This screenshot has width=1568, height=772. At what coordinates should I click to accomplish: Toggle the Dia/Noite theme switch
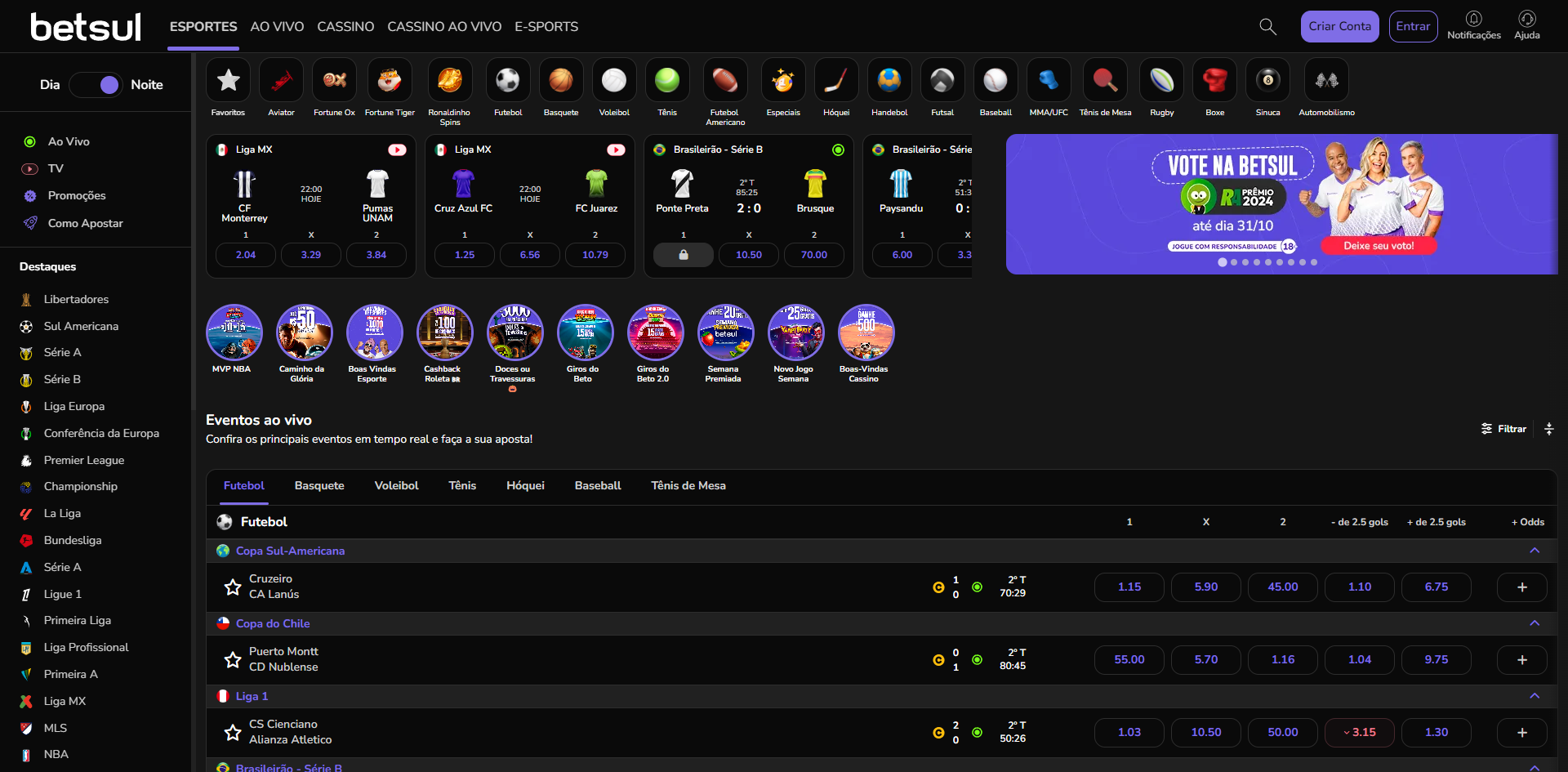coord(96,85)
